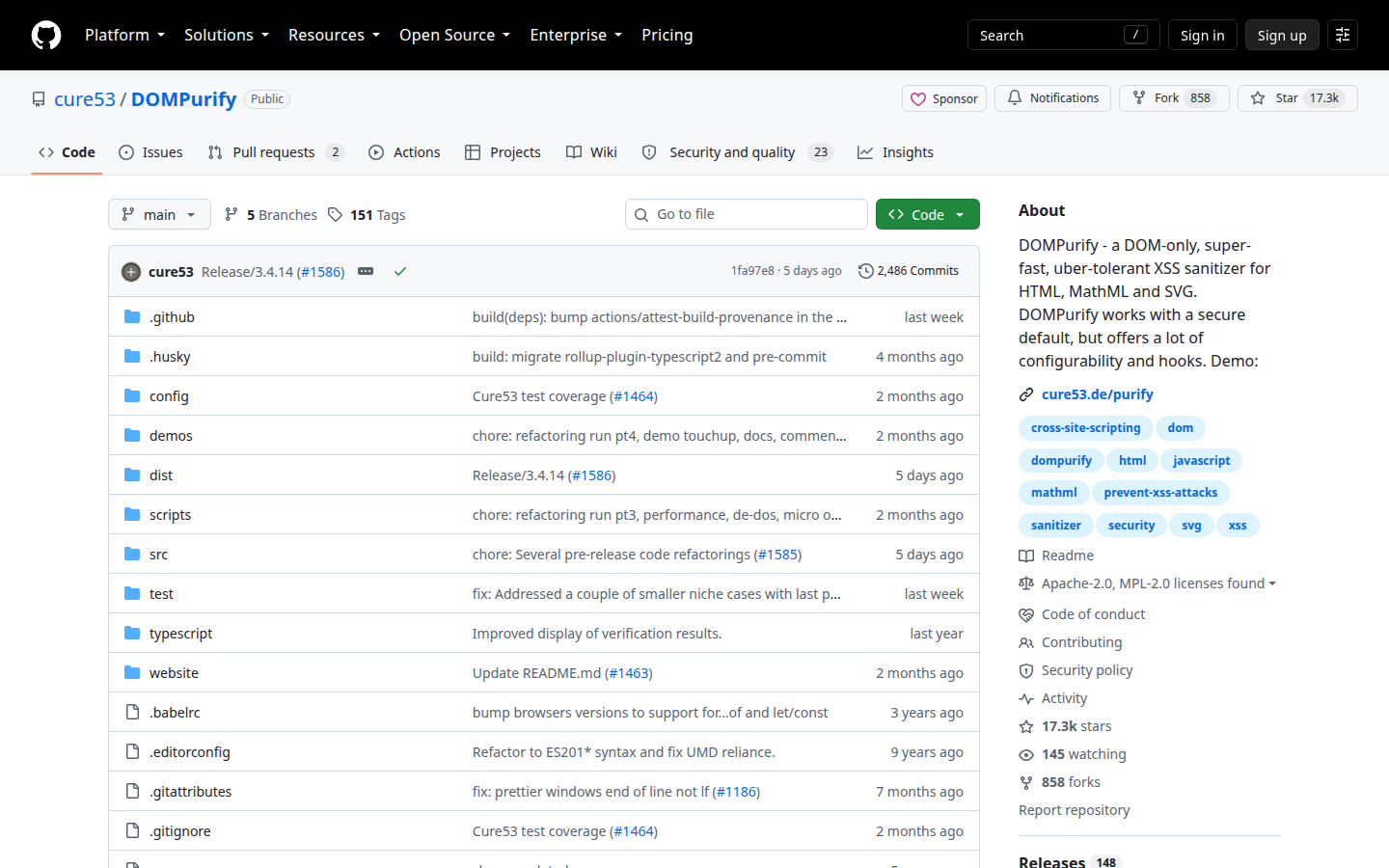The height and width of the screenshot is (868, 1389).
Task: Click the repository icon beside cure53
Action: tap(39, 99)
